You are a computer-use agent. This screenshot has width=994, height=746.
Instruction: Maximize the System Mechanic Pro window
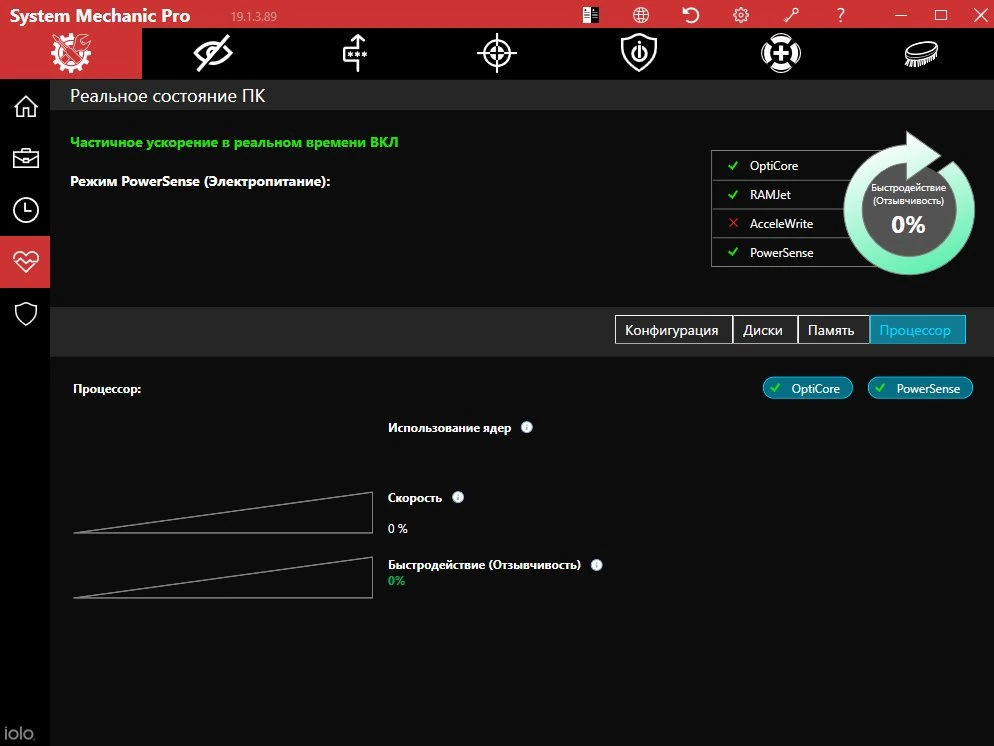tap(941, 15)
